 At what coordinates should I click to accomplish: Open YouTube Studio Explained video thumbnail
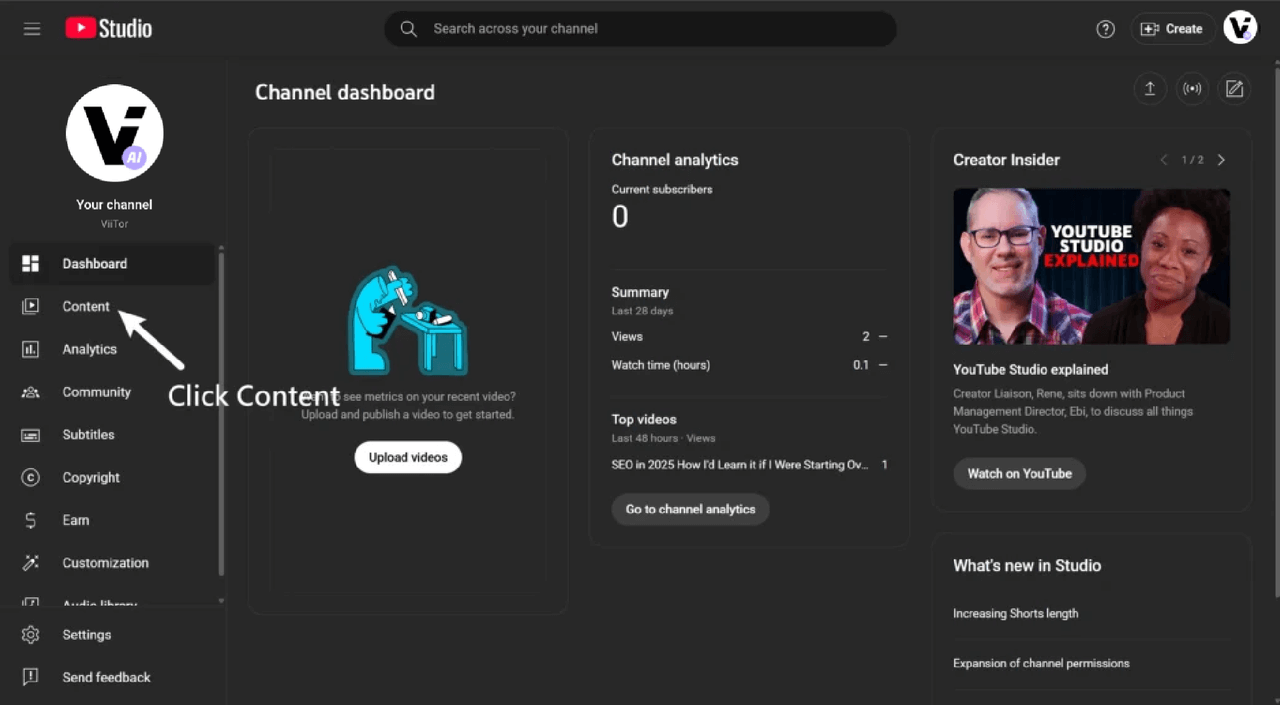point(1091,266)
